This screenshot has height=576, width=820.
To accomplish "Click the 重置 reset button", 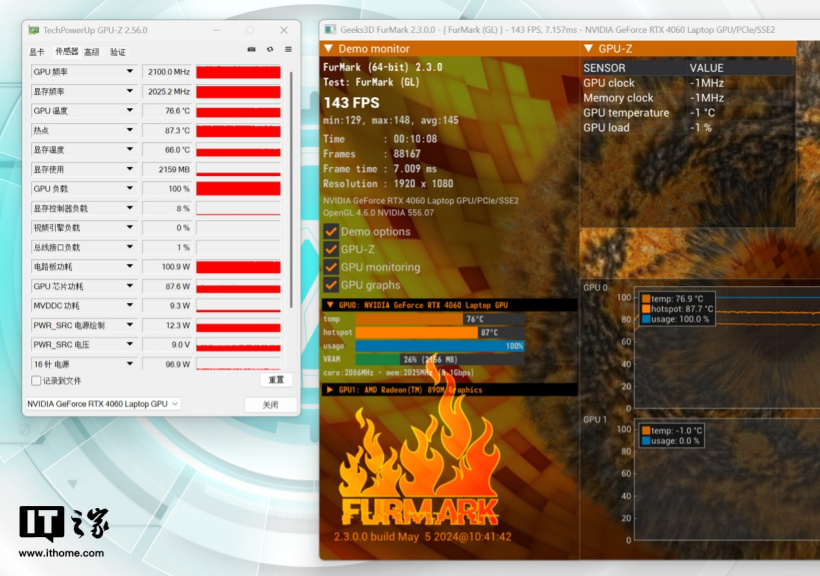I will [x=276, y=380].
